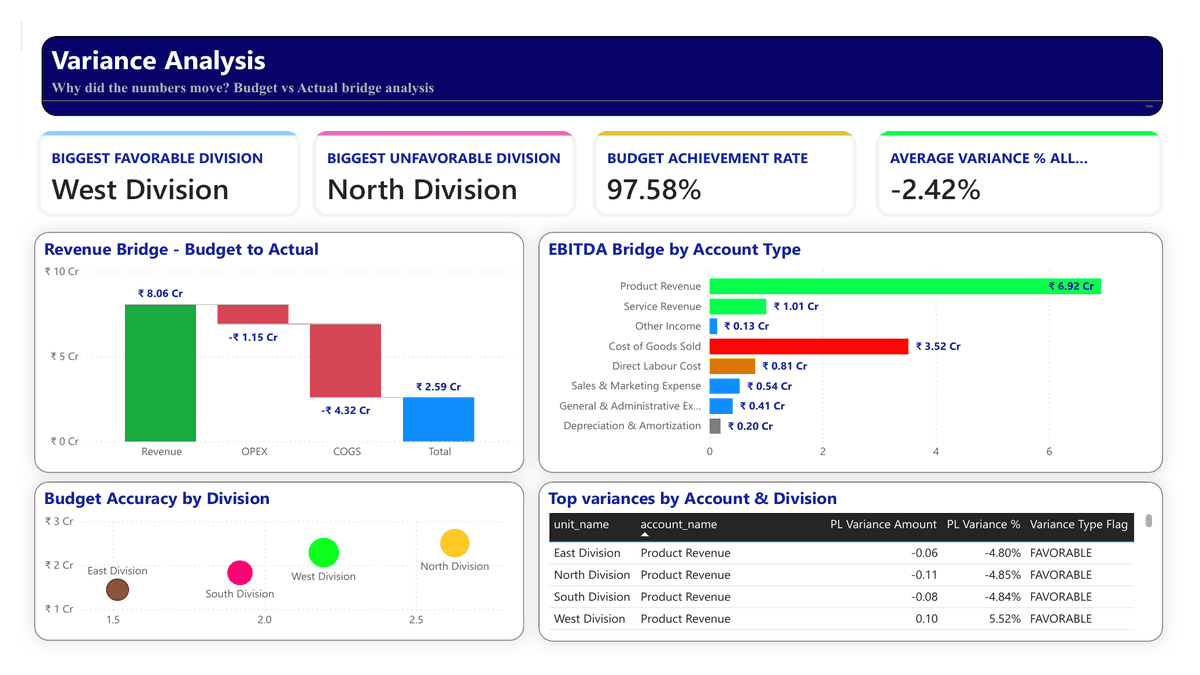This screenshot has height=675, width=1200.
Task: Click the -0.06 variance amount cell
Action: click(925, 553)
